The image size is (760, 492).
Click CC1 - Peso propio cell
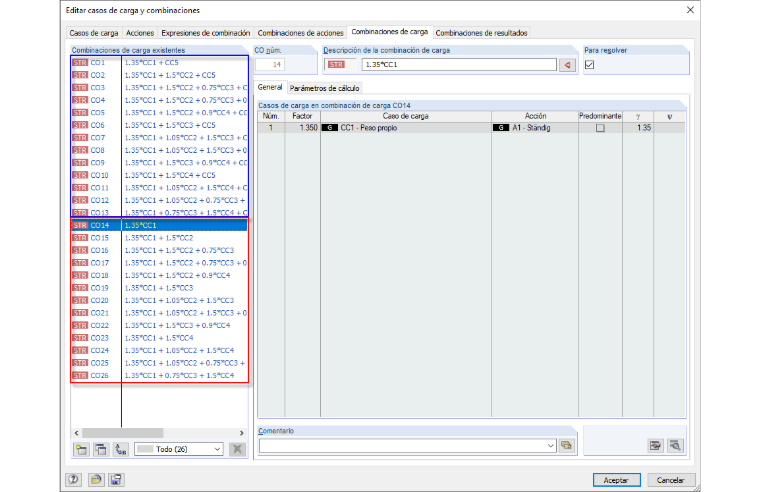pos(406,128)
